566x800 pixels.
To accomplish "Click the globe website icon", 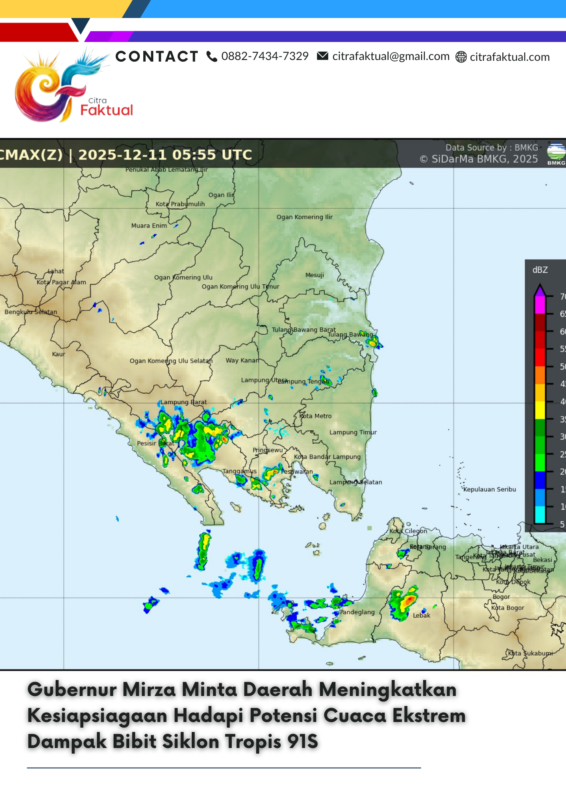I will (461, 57).
